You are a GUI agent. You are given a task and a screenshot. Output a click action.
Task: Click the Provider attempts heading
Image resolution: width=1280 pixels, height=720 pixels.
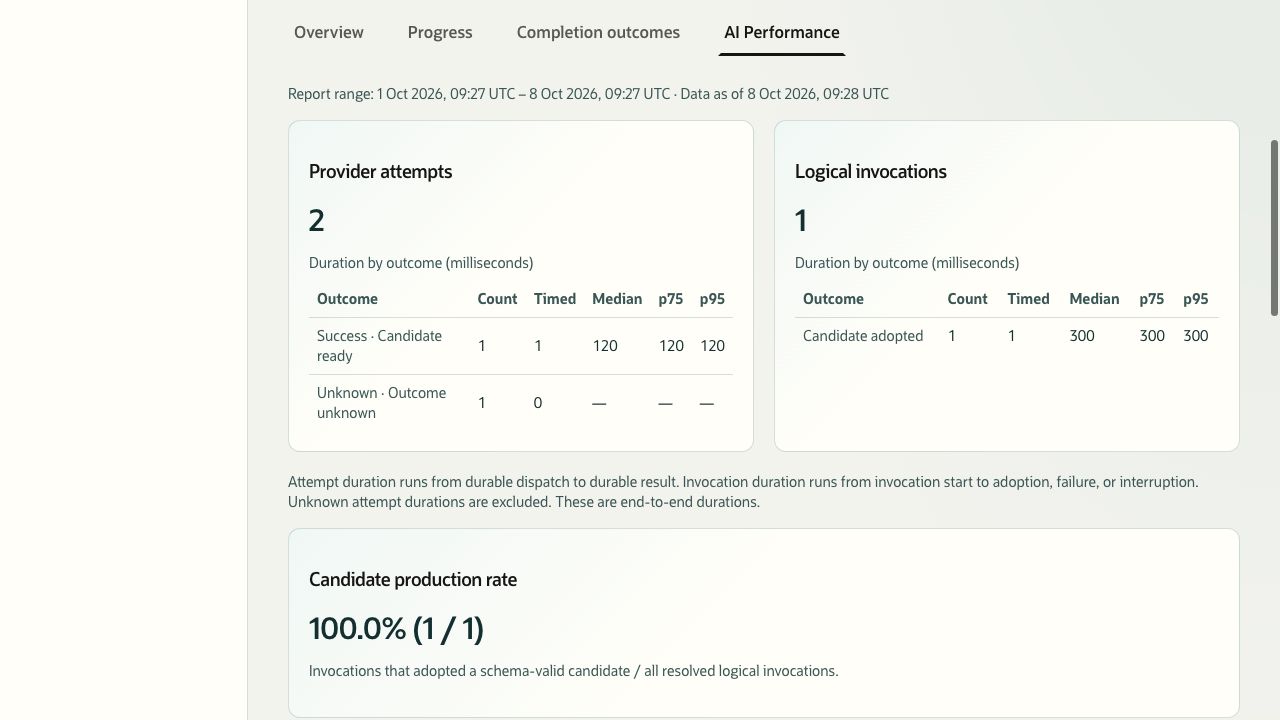380,171
